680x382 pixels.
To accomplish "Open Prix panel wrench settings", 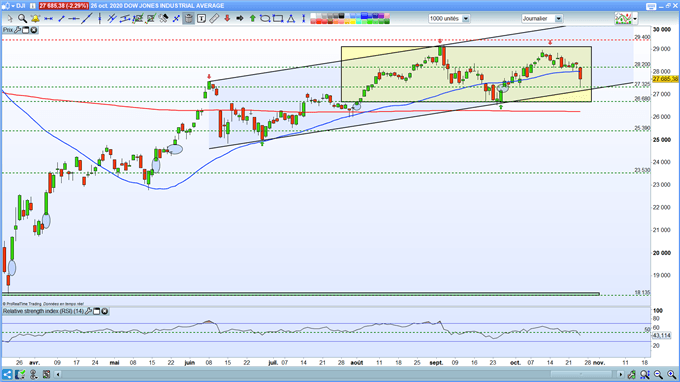I will tap(18, 30).
